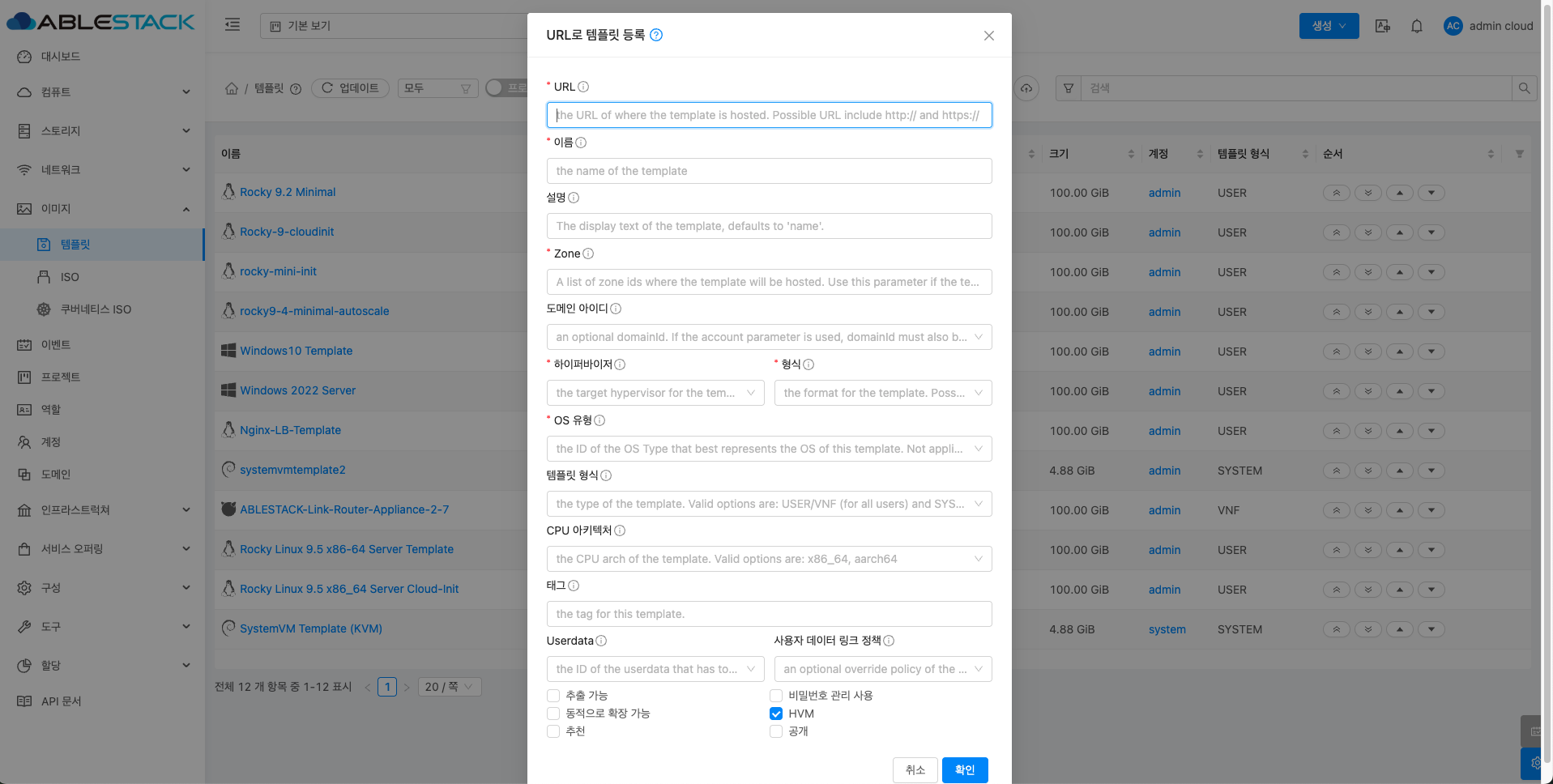Enable the 동적으로 확장 가능 checkbox
The width and height of the screenshot is (1553, 784).
pos(553,714)
